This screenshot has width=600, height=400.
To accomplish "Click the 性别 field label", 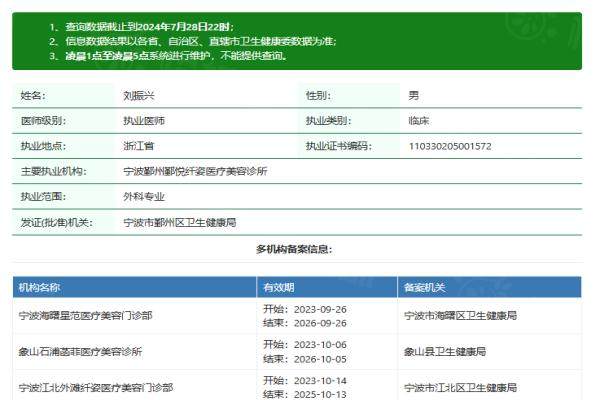I will [318, 95].
